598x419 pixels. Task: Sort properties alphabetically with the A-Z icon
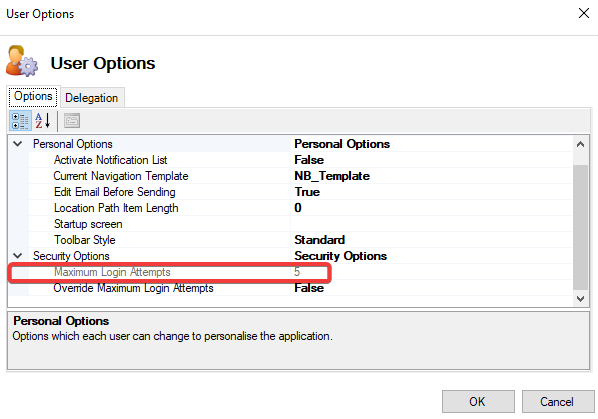click(x=43, y=121)
